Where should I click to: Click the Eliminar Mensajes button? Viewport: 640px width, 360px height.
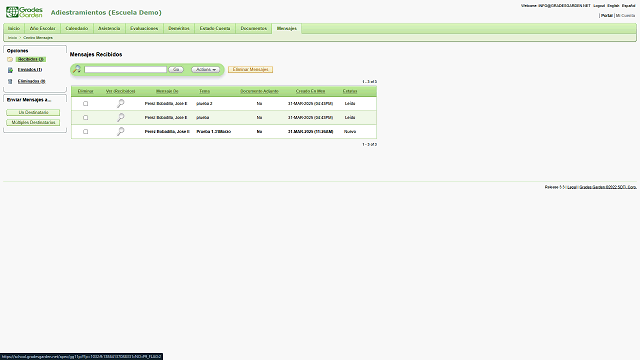[x=250, y=70]
